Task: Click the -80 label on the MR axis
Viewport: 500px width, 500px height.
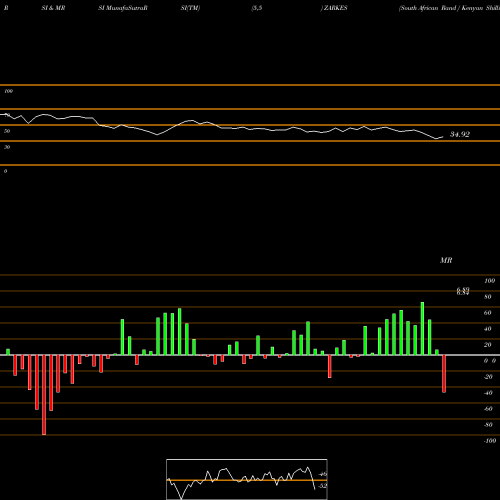Action: click(488, 425)
